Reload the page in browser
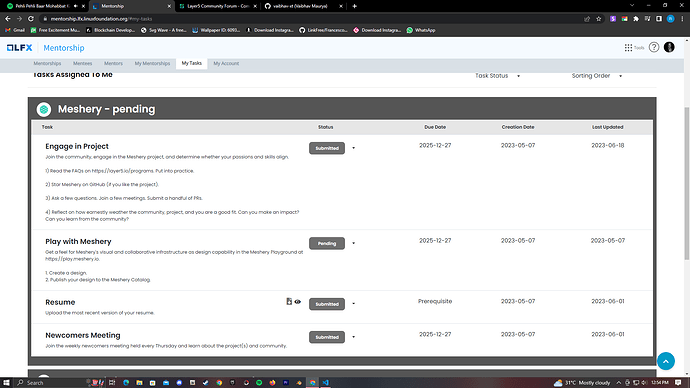The image size is (690, 388). click(x=31, y=19)
